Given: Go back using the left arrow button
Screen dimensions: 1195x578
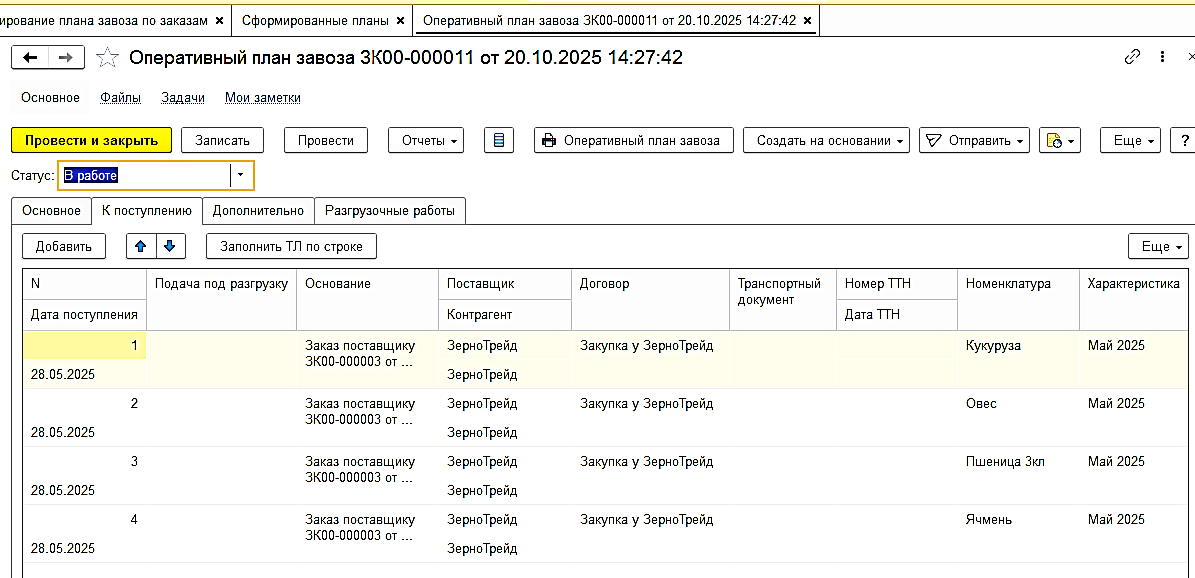Looking at the screenshot, I should coord(30,58).
